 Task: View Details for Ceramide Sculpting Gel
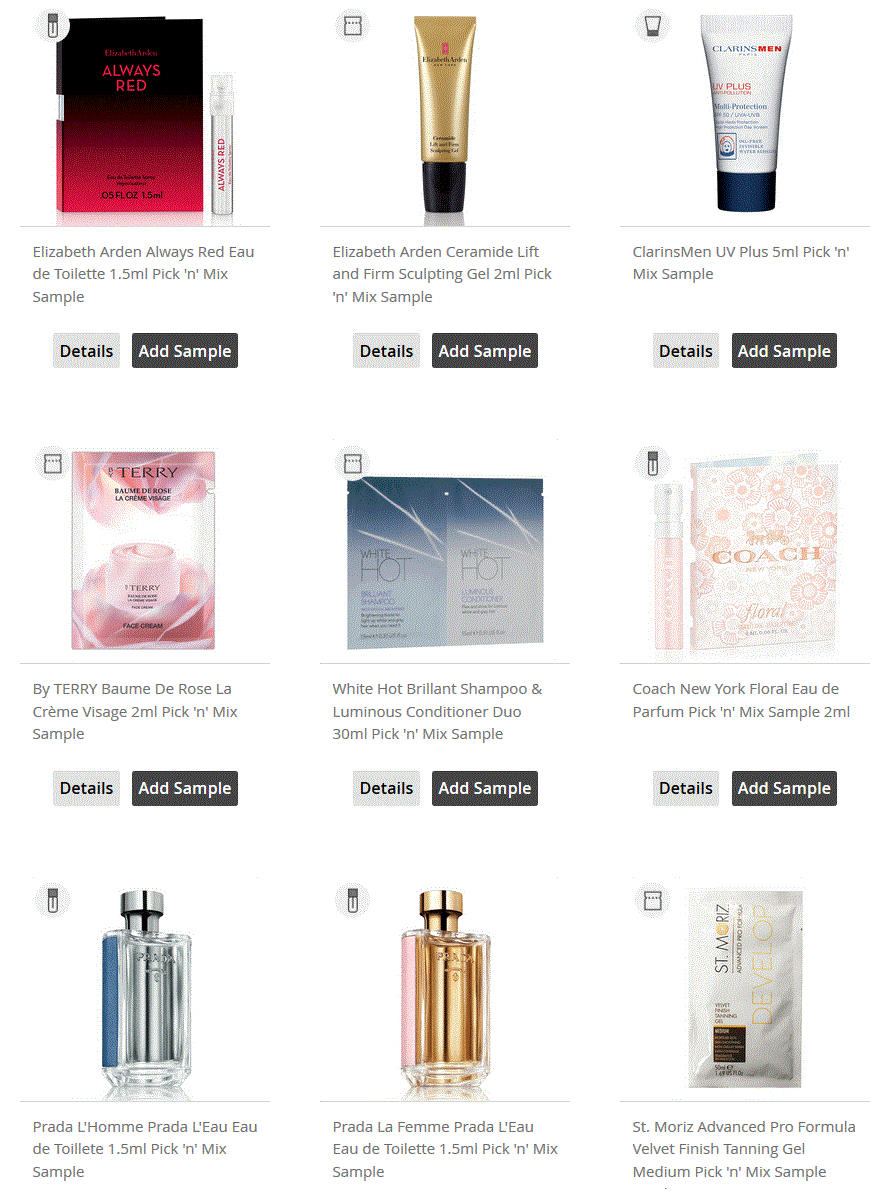click(x=386, y=351)
